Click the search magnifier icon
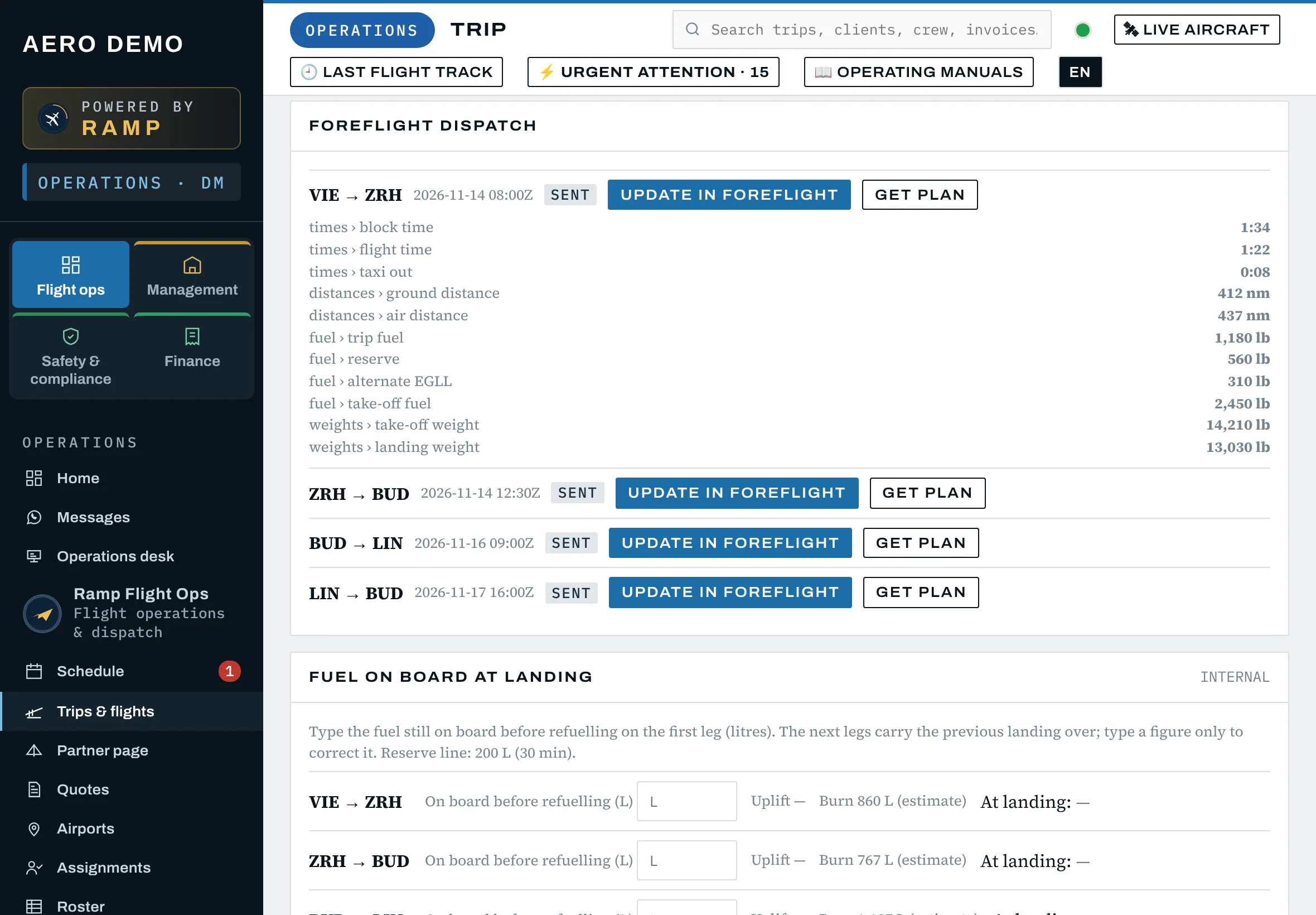 692,29
